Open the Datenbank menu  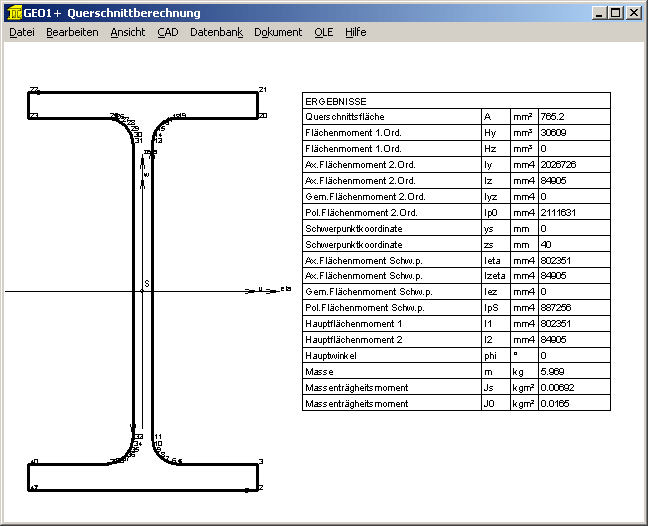click(x=216, y=32)
